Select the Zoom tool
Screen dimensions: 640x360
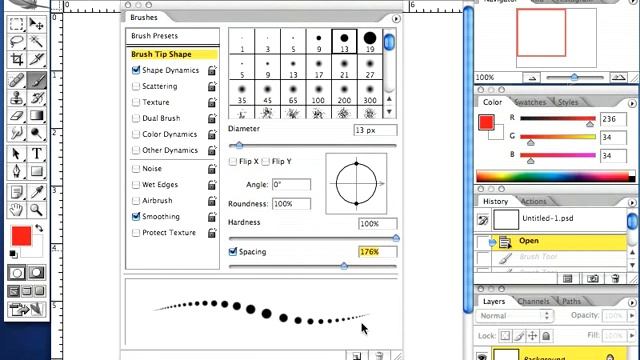point(36,210)
